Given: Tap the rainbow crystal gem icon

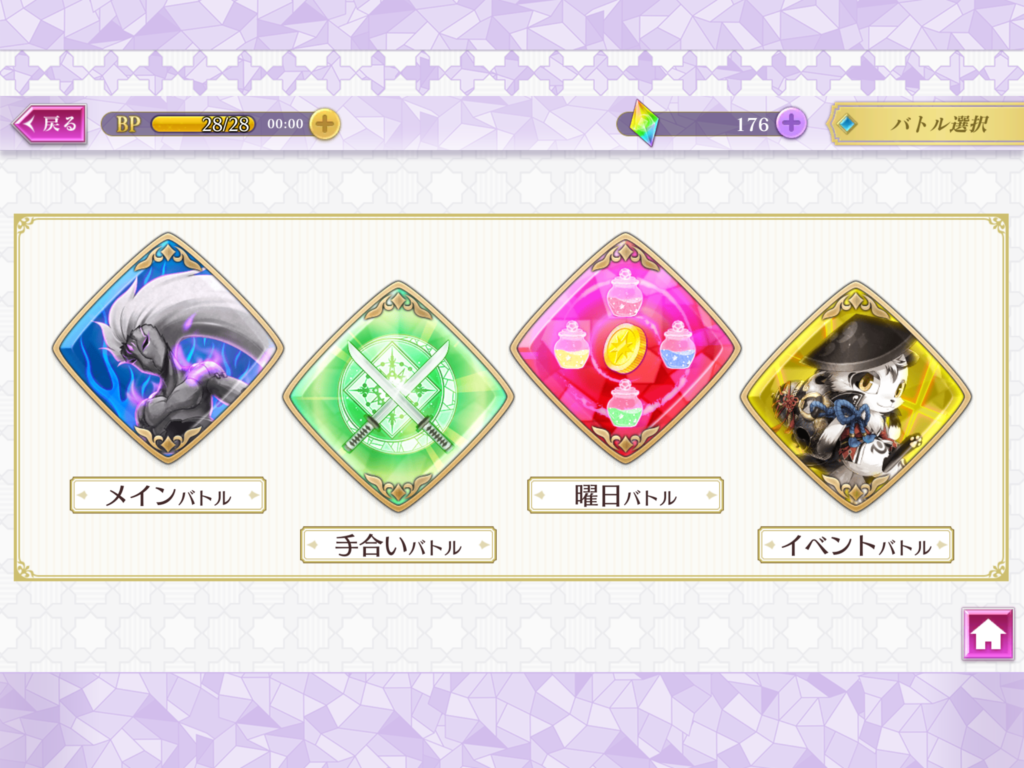Looking at the screenshot, I should click(643, 123).
